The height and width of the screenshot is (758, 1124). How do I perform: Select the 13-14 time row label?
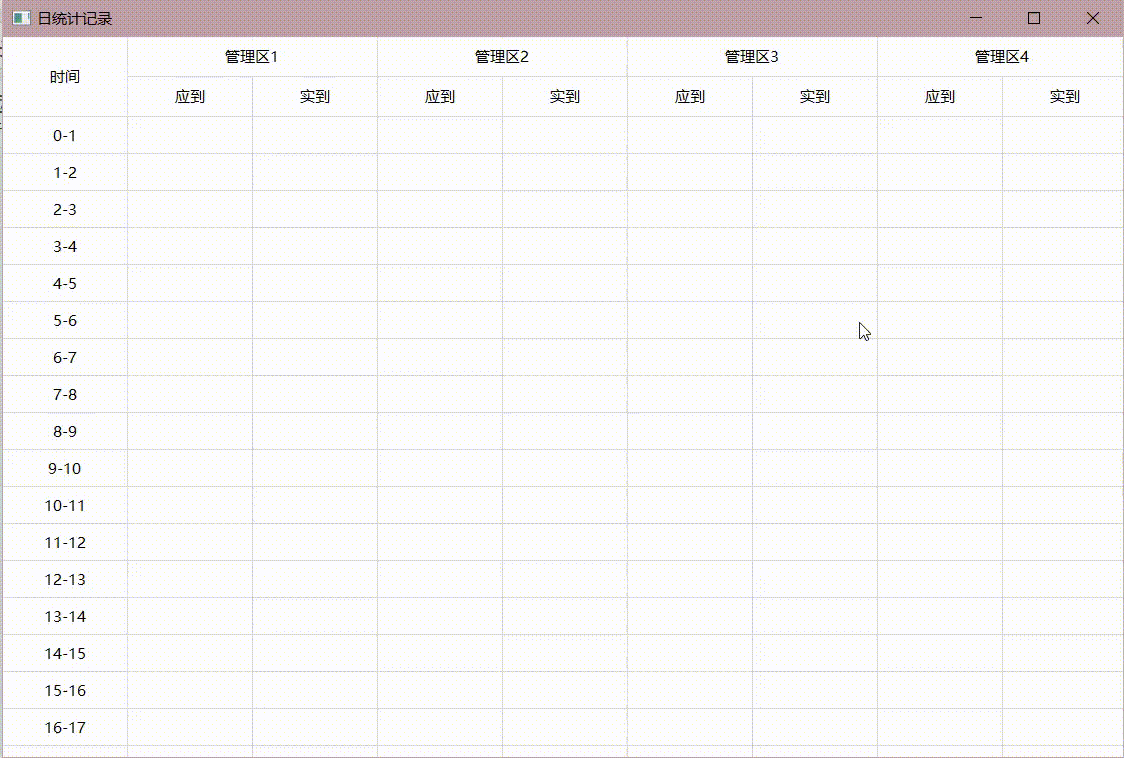coord(65,616)
